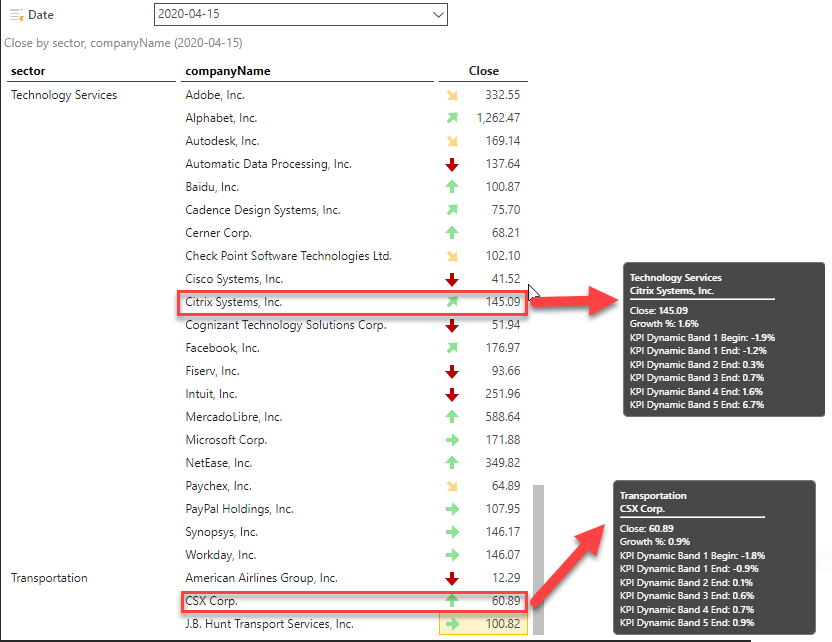Select the Baidu, Inc. company name
832x642 pixels.
click(212, 187)
